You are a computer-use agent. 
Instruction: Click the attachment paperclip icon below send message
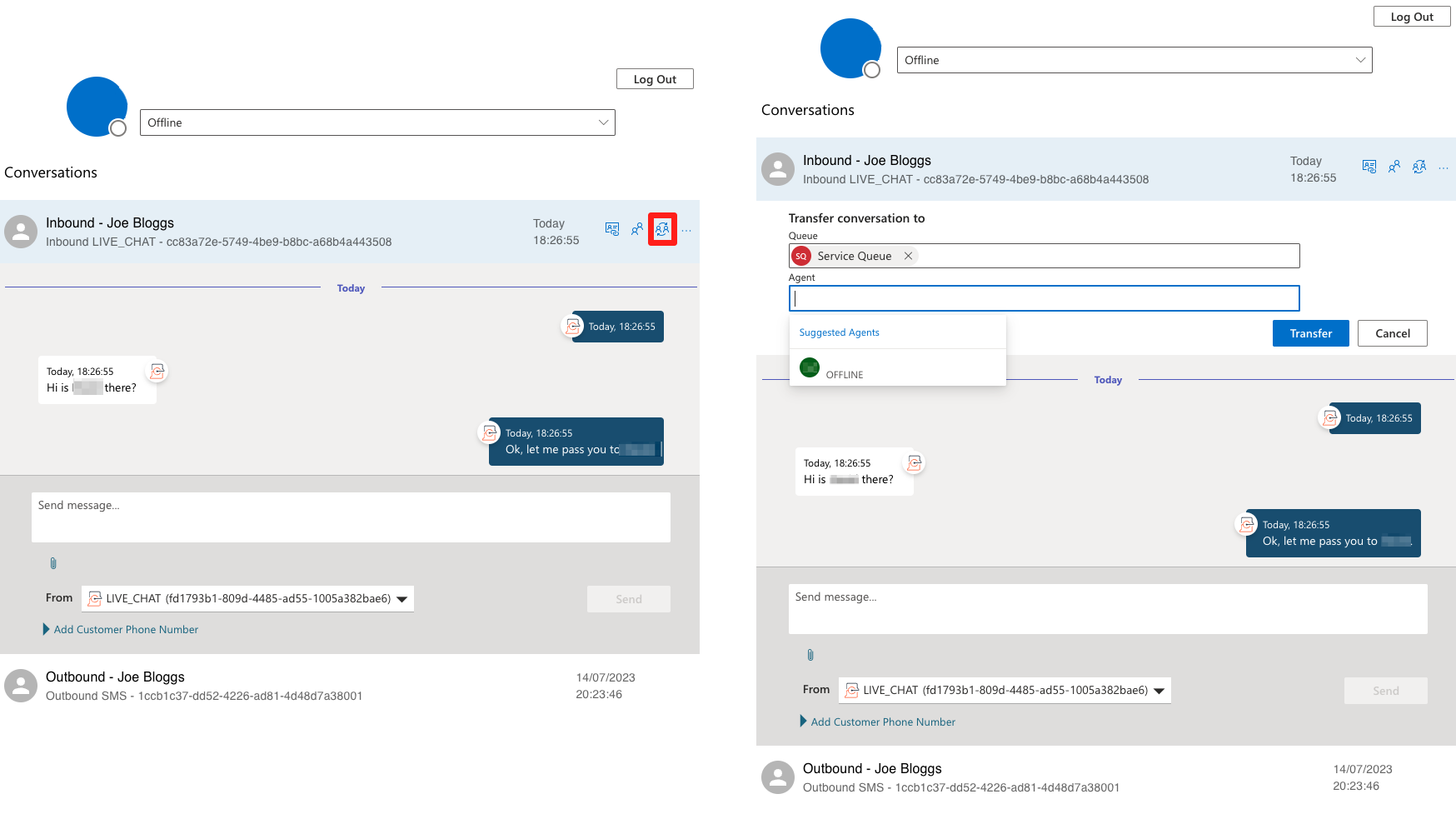[x=53, y=563]
